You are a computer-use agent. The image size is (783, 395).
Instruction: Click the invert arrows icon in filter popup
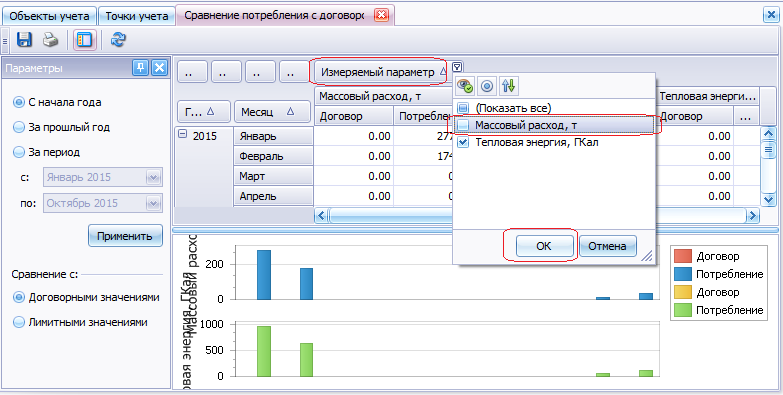[508, 86]
